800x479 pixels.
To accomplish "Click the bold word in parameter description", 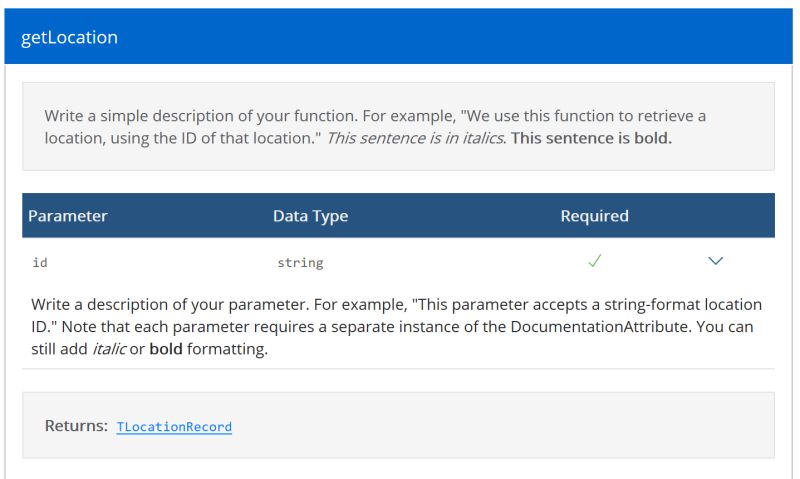I will [167, 350].
